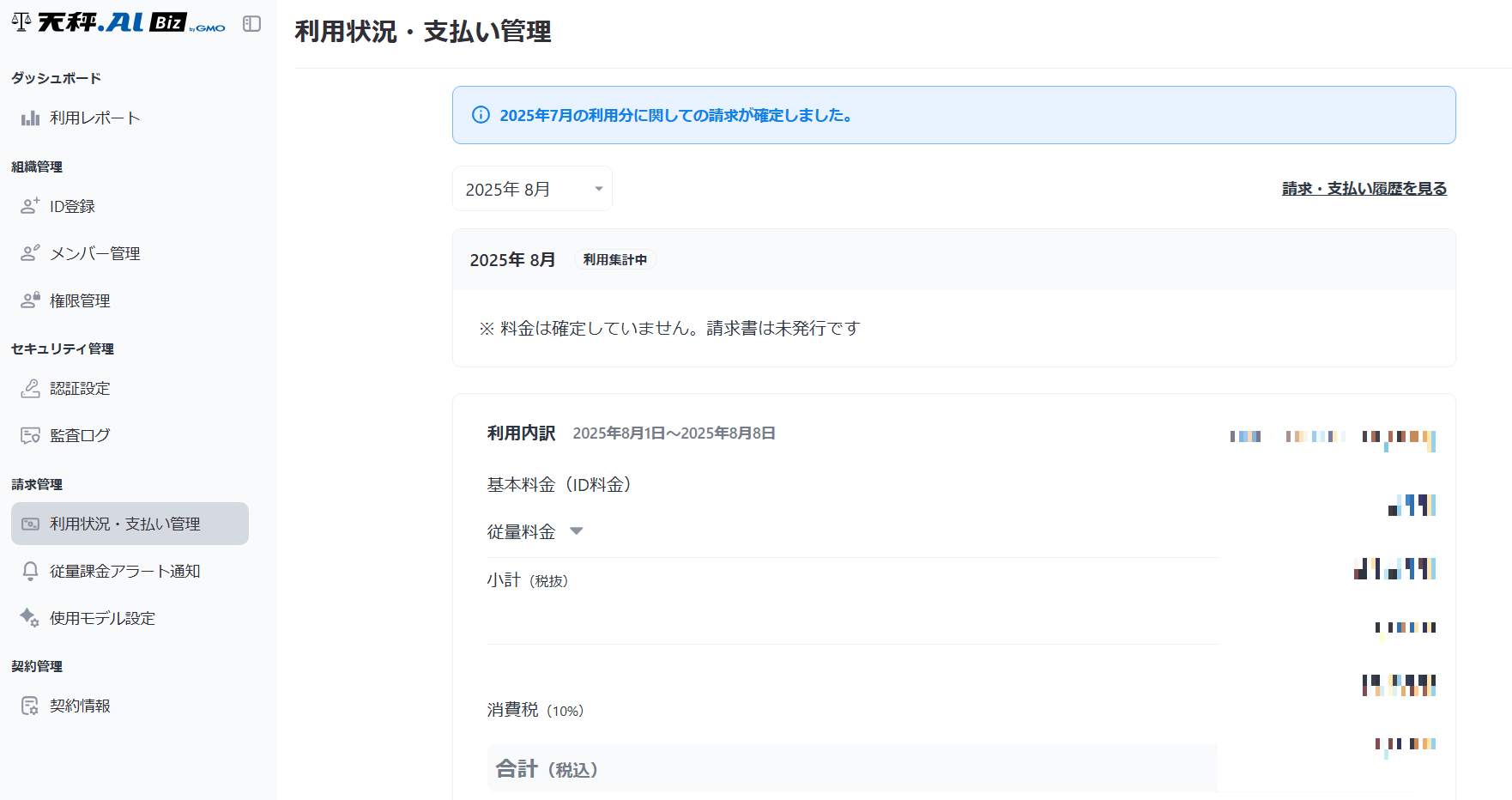1512x800 pixels.
Task: Click the 天秤.AI Biz logo
Action: 118,23
